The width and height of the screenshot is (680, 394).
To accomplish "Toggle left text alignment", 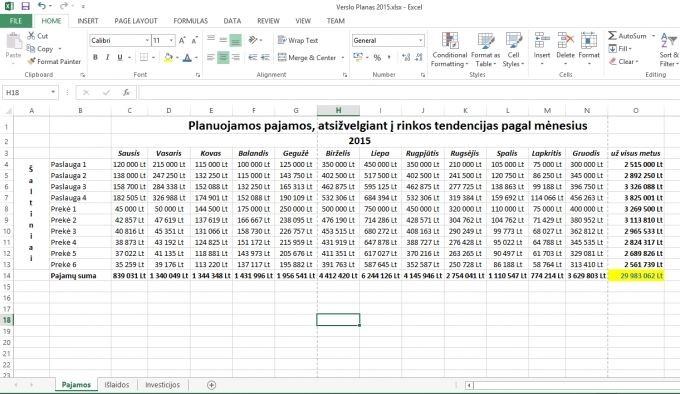I will tap(211, 57).
